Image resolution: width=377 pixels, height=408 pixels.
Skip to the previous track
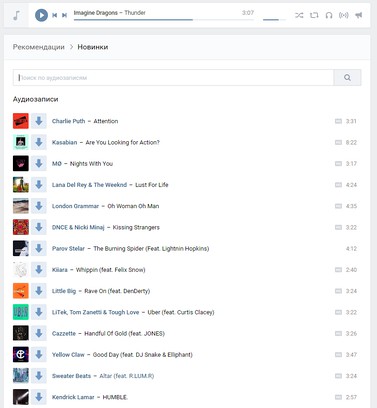click(x=55, y=15)
